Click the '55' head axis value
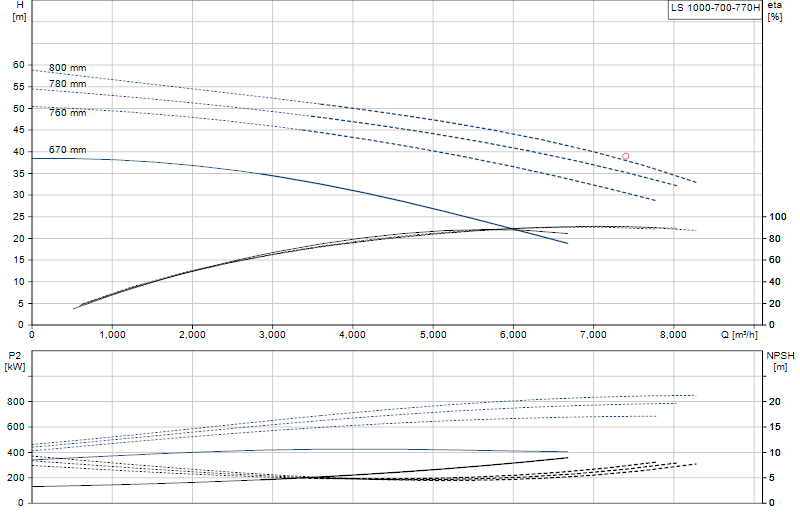 click(19, 87)
